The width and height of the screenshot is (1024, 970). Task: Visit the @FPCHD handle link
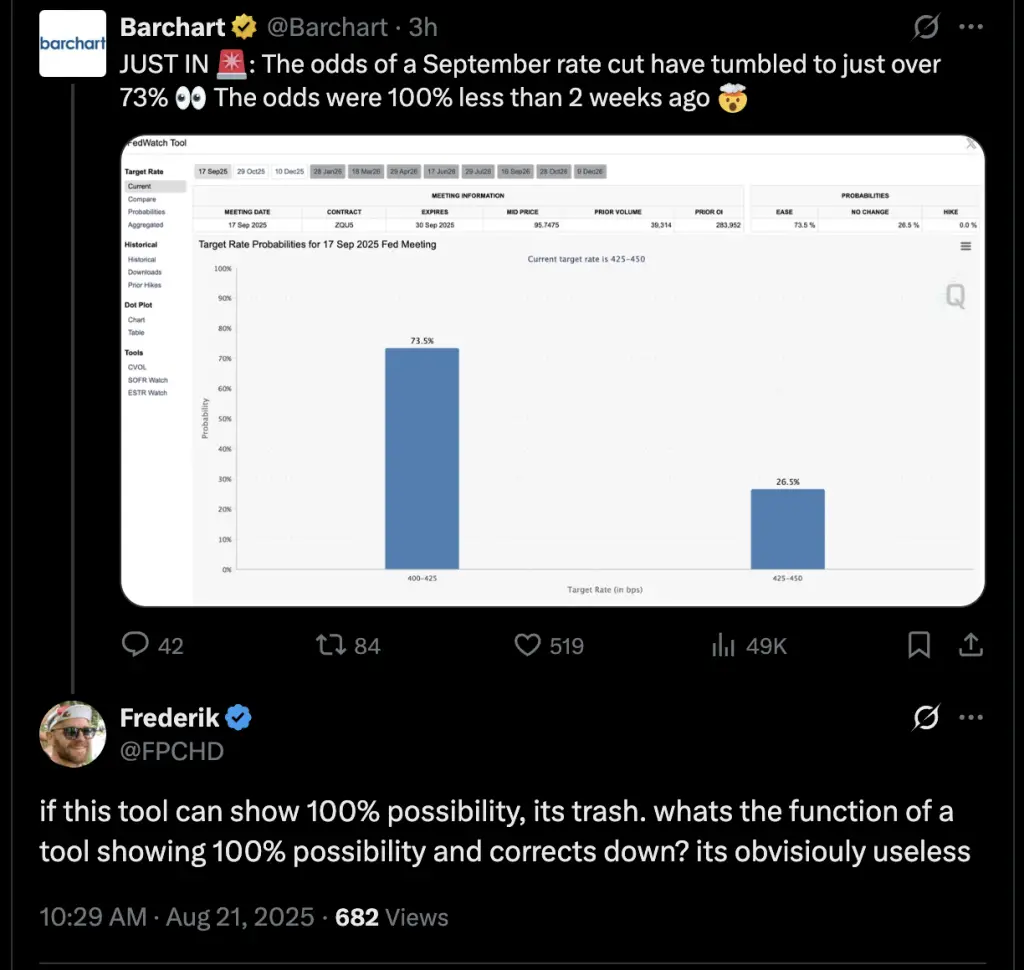(172, 751)
